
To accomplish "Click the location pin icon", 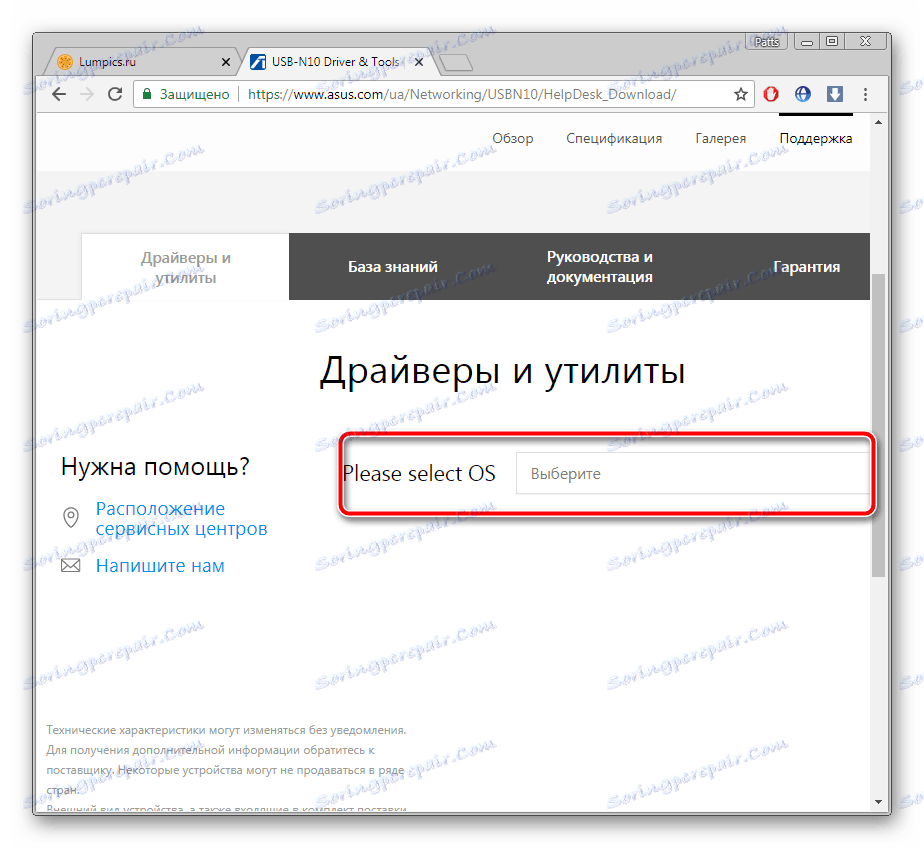I will click(71, 517).
